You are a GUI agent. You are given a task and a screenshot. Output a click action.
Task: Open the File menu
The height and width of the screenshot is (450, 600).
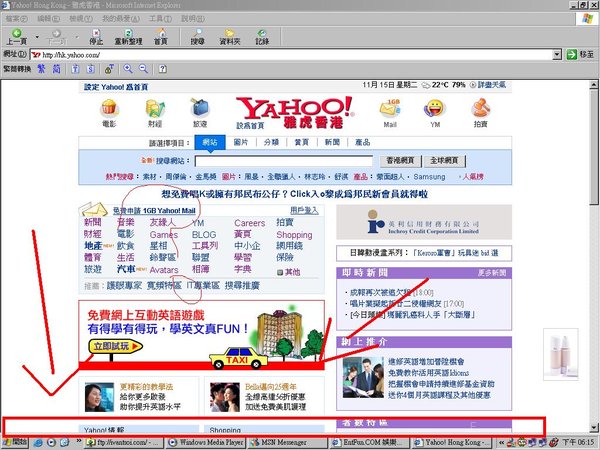click(16, 18)
